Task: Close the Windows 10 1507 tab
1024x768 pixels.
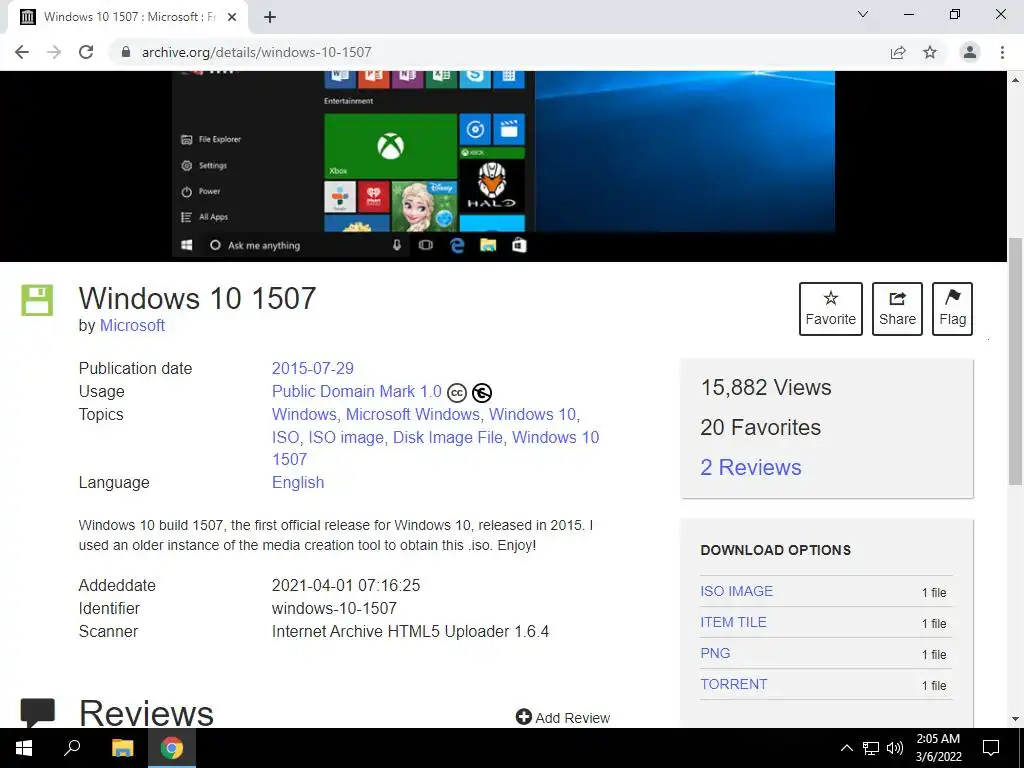Action: [x=232, y=17]
